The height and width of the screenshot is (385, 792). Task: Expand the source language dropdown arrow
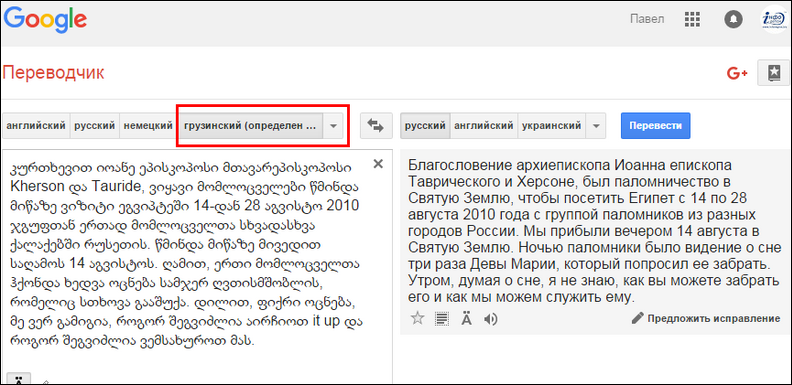point(333,126)
